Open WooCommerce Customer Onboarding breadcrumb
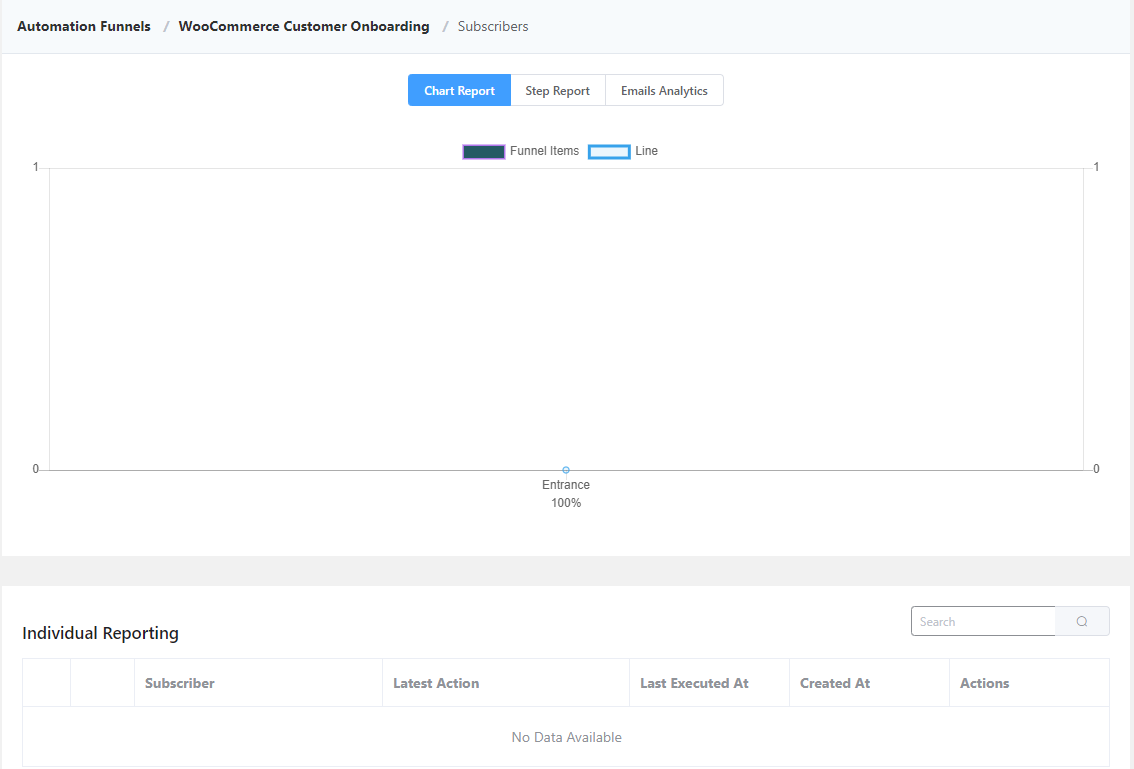The width and height of the screenshot is (1134, 769). (304, 26)
